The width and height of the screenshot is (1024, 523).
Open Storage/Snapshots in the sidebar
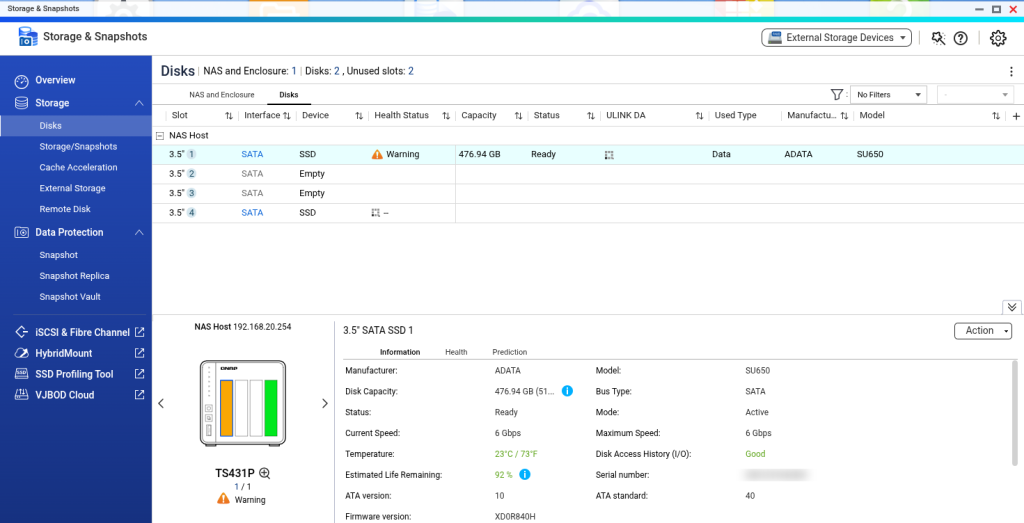(78, 147)
